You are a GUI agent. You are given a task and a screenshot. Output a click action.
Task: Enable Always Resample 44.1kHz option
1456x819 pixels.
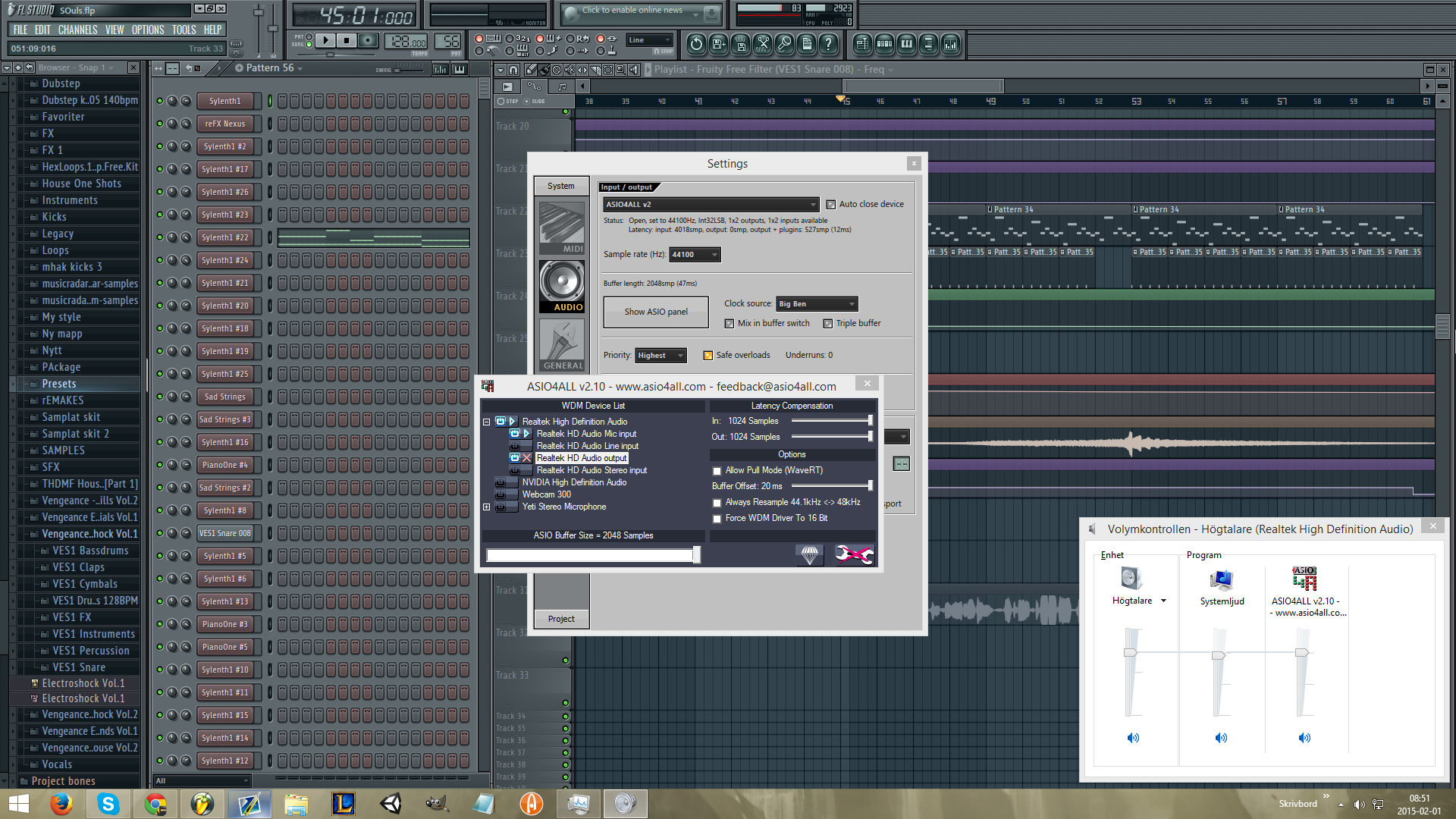[717, 503]
